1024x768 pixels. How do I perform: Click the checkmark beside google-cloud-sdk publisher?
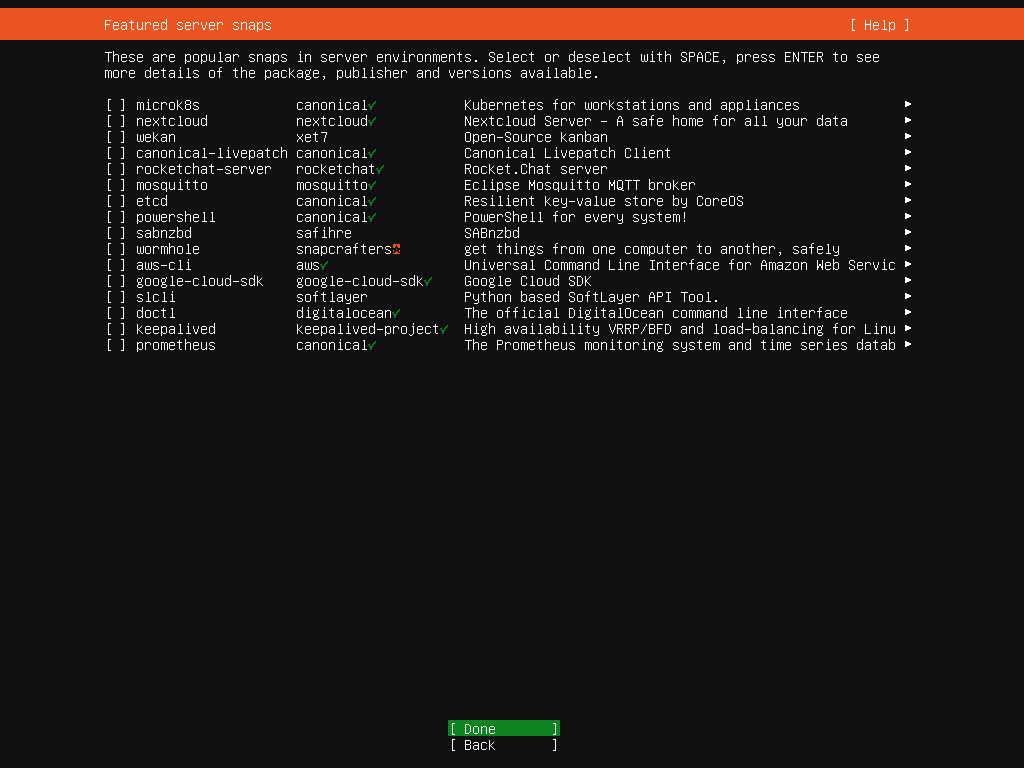click(x=428, y=281)
